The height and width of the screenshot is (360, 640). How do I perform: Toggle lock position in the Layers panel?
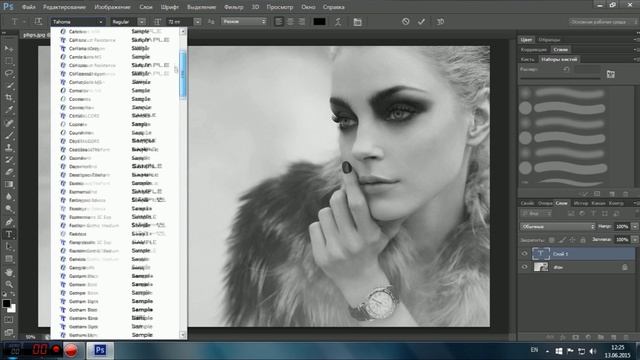click(x=572, y=240)
